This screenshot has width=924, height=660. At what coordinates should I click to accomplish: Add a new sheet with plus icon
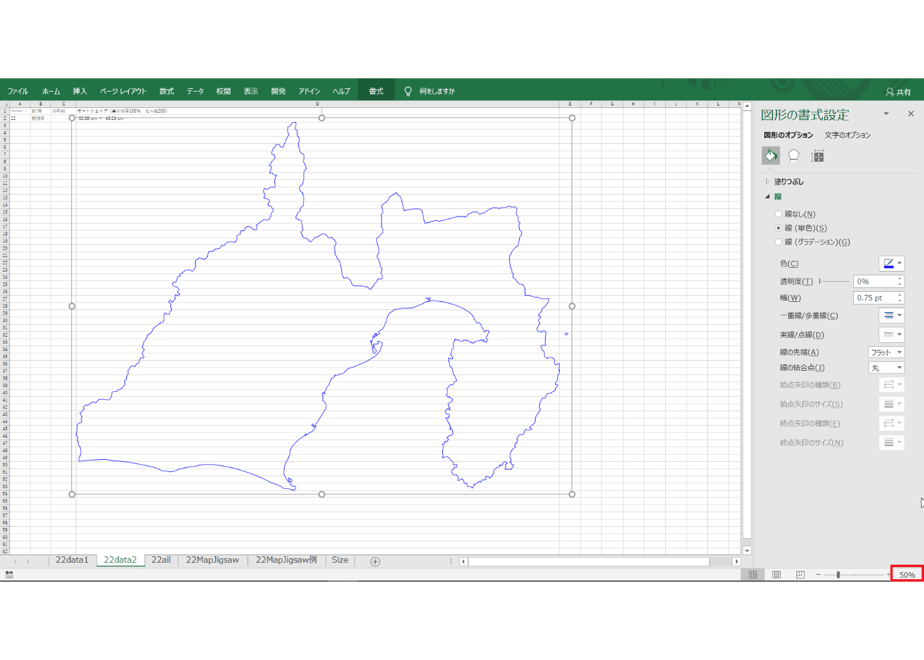[x=375, y=562]
